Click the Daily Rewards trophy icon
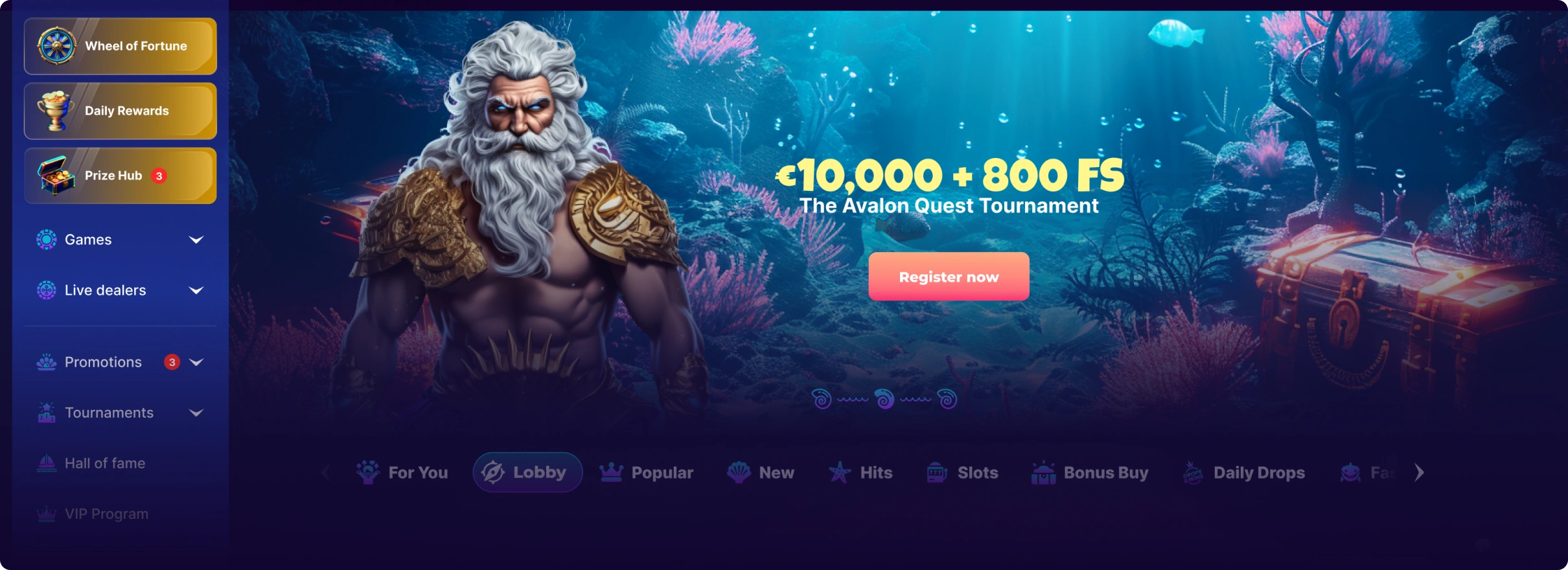The height and width of the screenshot is (570, 1568). pyautogui.click(x=56, y=111)
